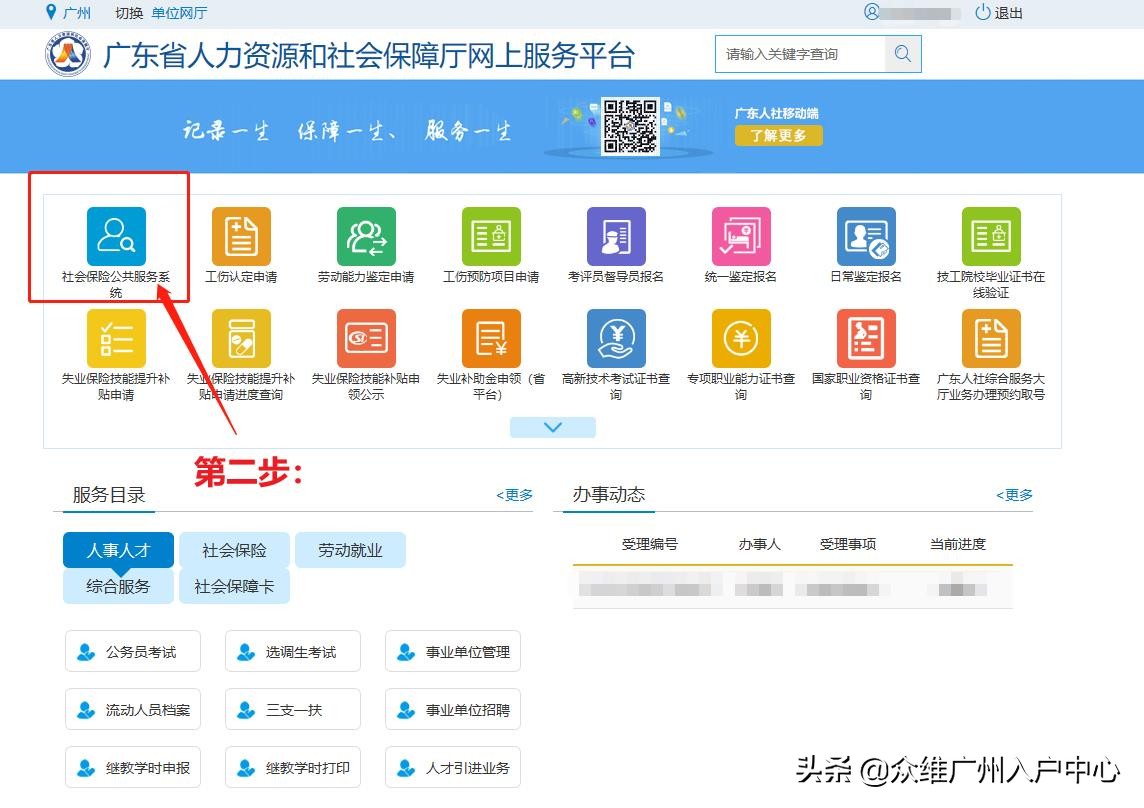Open 事业单位管理 service
This screenshot has height=808, width=1144.
coord(453,651)
